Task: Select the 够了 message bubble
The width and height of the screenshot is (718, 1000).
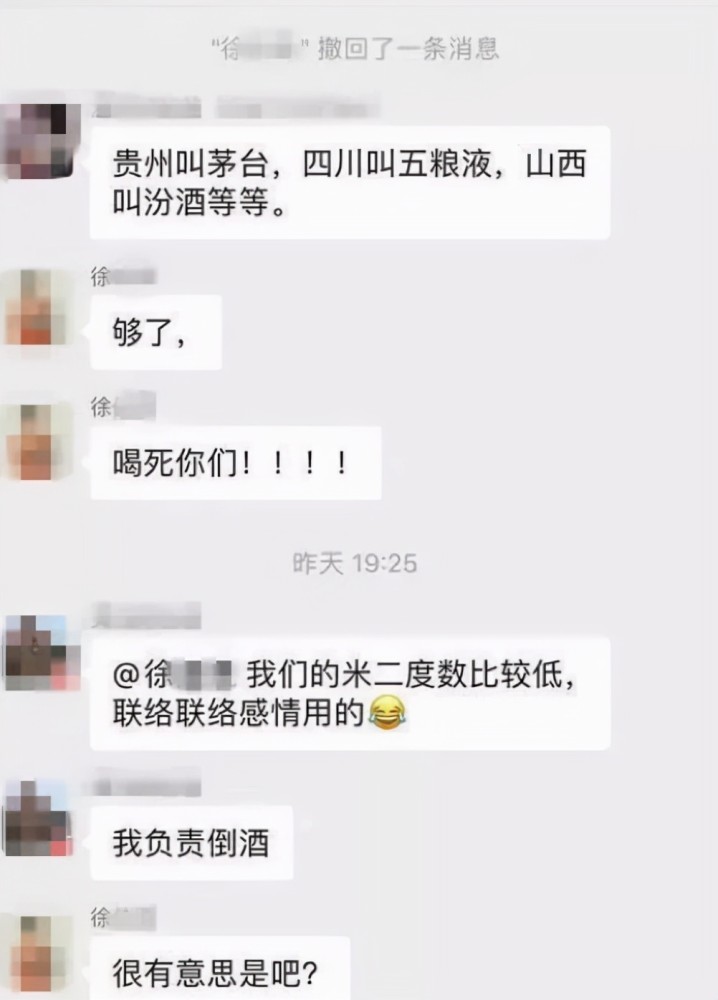Action: [x=156, y=332]
